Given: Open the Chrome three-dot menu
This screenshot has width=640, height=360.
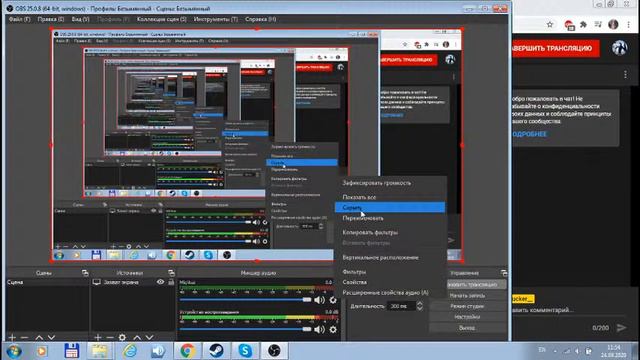Looking at the screenshot, I should [x=629, y=24].
